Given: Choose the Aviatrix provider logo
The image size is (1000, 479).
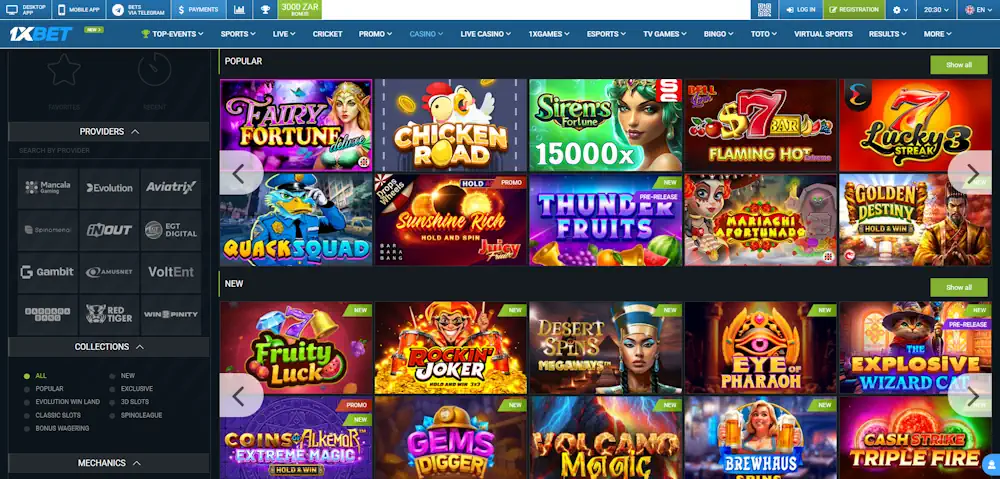Looking at the screenshot, I should point(171,188).
